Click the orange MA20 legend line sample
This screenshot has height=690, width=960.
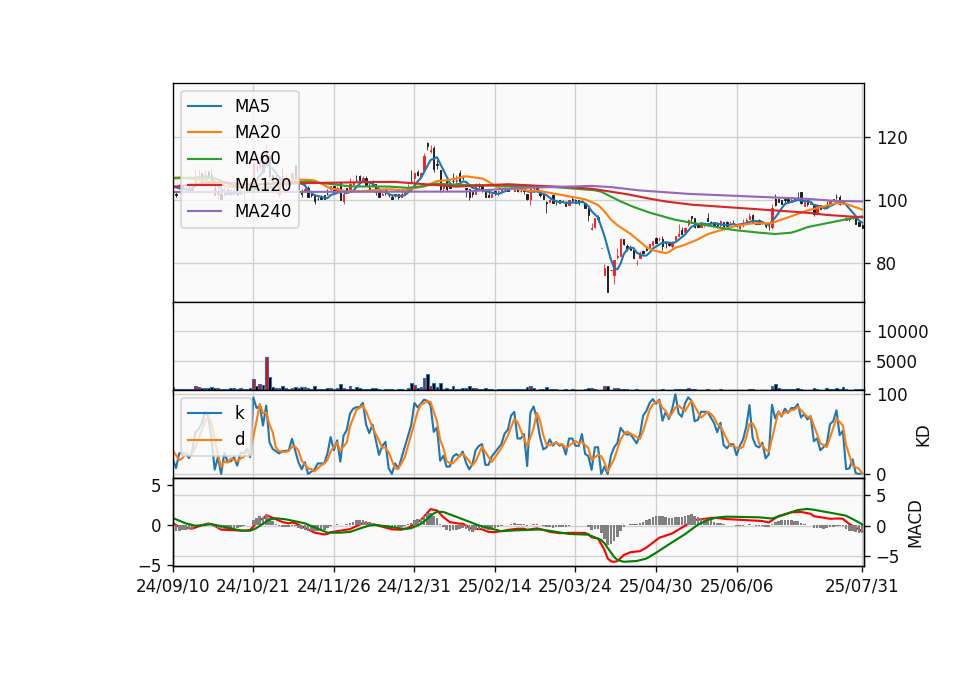click(204, 132)
